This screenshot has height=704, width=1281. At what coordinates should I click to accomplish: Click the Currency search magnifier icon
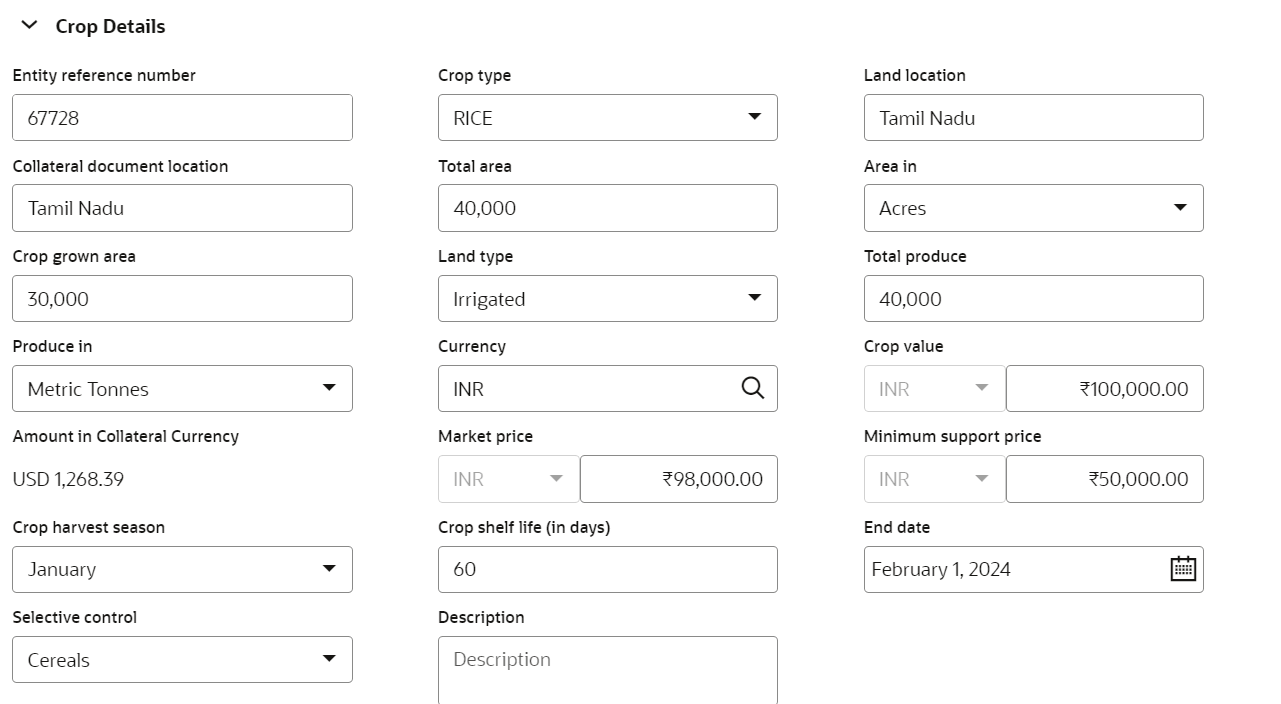753,388
